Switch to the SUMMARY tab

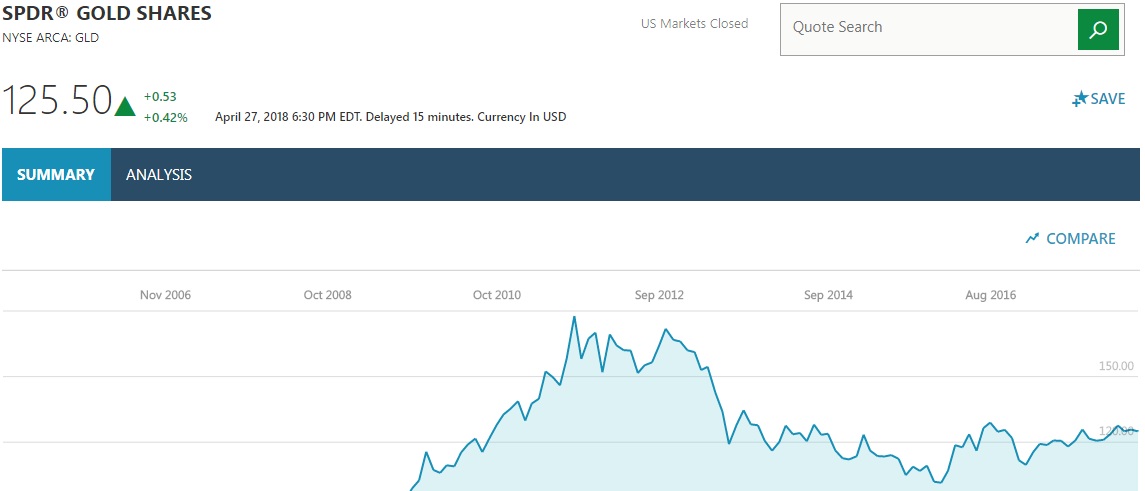(56, 175)
